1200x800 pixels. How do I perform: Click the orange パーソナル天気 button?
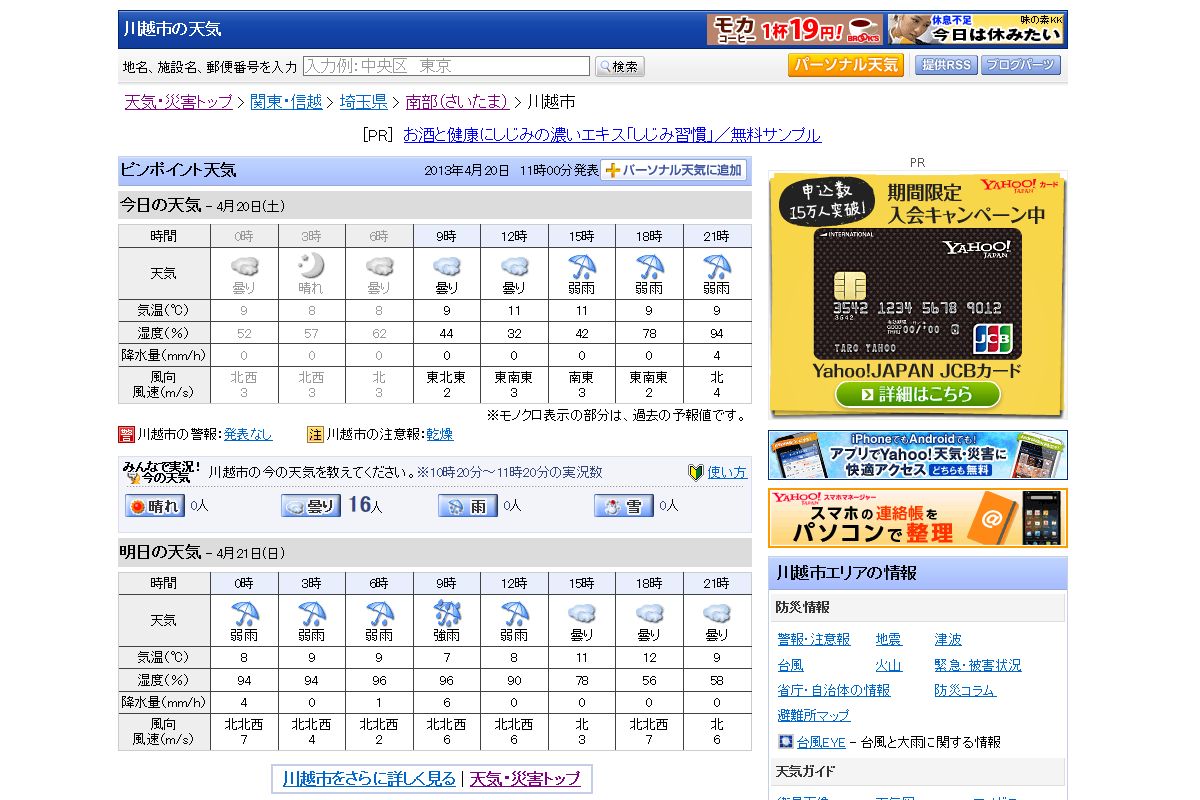tap(846, 65)
